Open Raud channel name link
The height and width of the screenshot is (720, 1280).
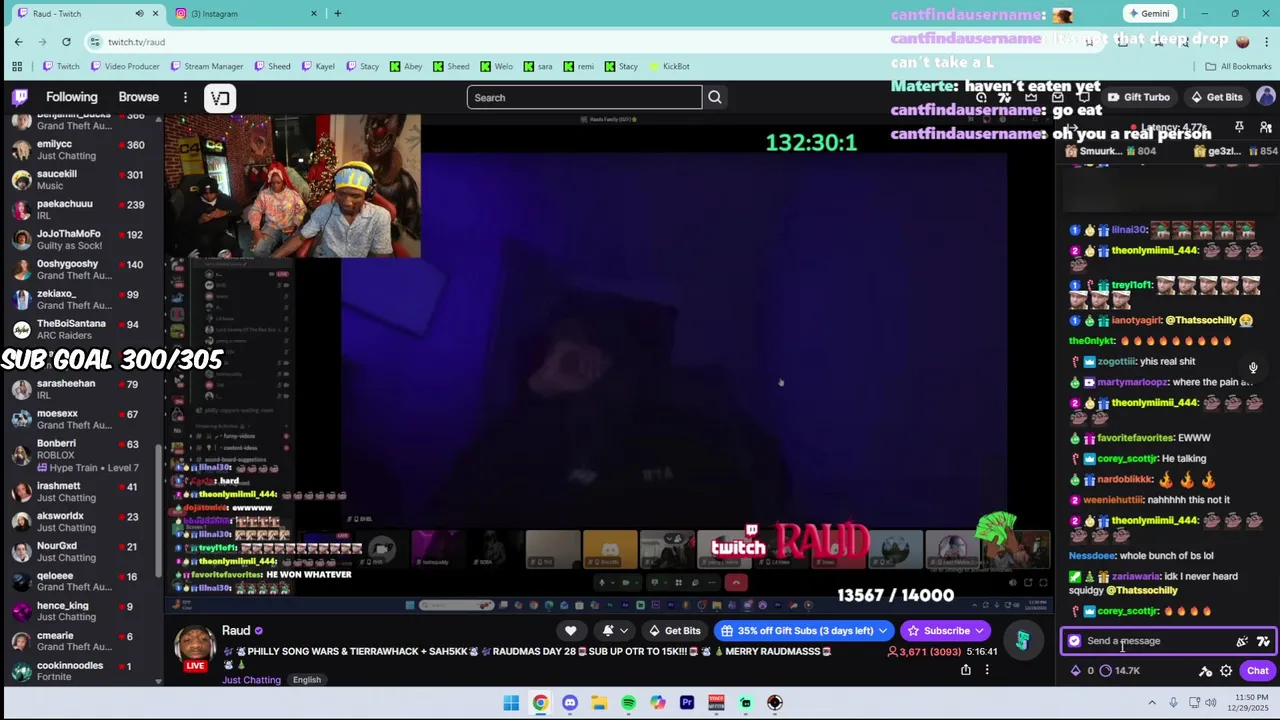[236, 630]
